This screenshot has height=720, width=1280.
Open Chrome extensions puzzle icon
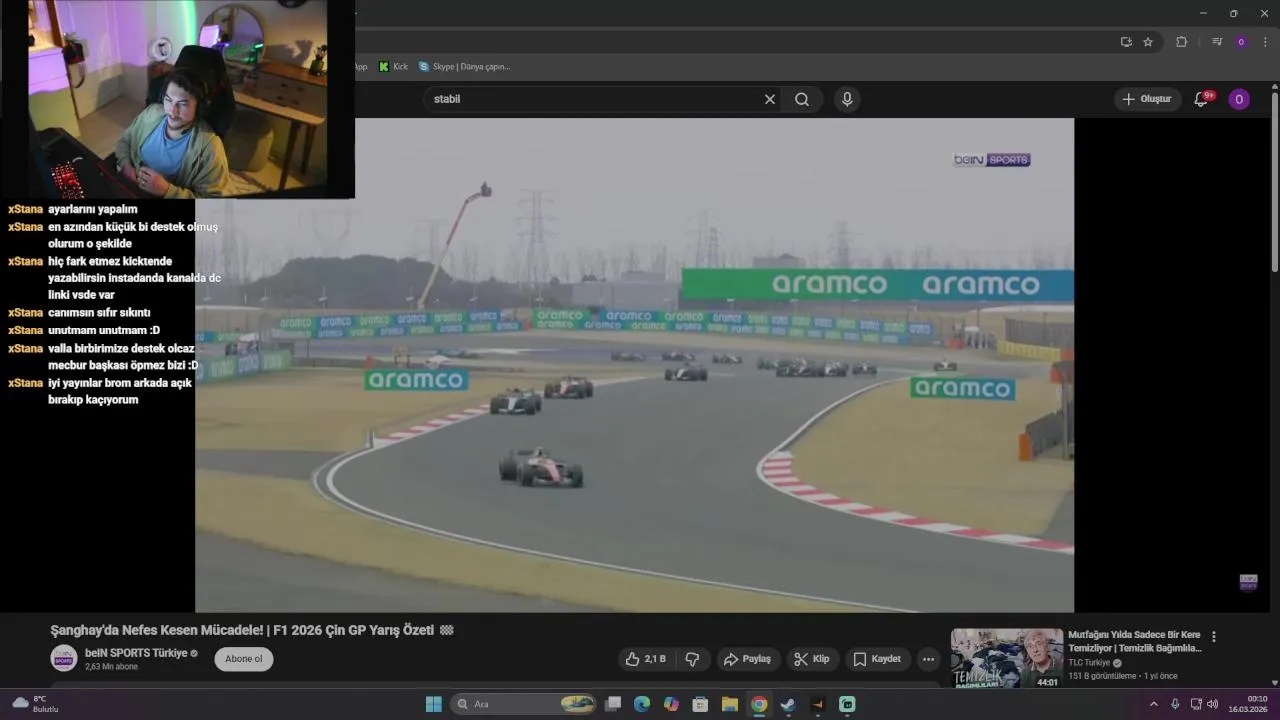(1181, 42)
